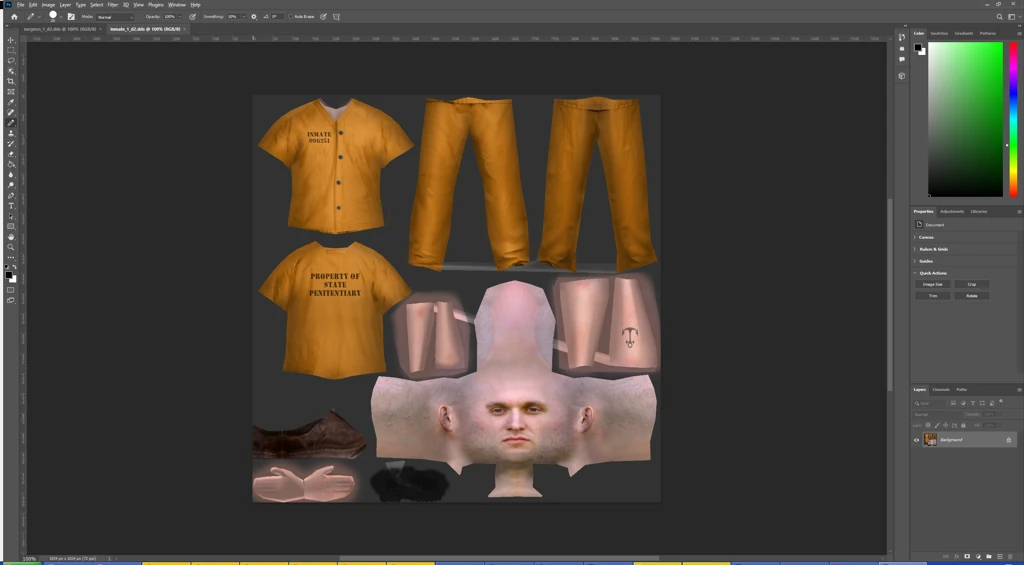Image resolution: width=1024 pixels, height=565 pixels.
Task: Open the Mode Normal dropdown
Action: tap(115, 17)
